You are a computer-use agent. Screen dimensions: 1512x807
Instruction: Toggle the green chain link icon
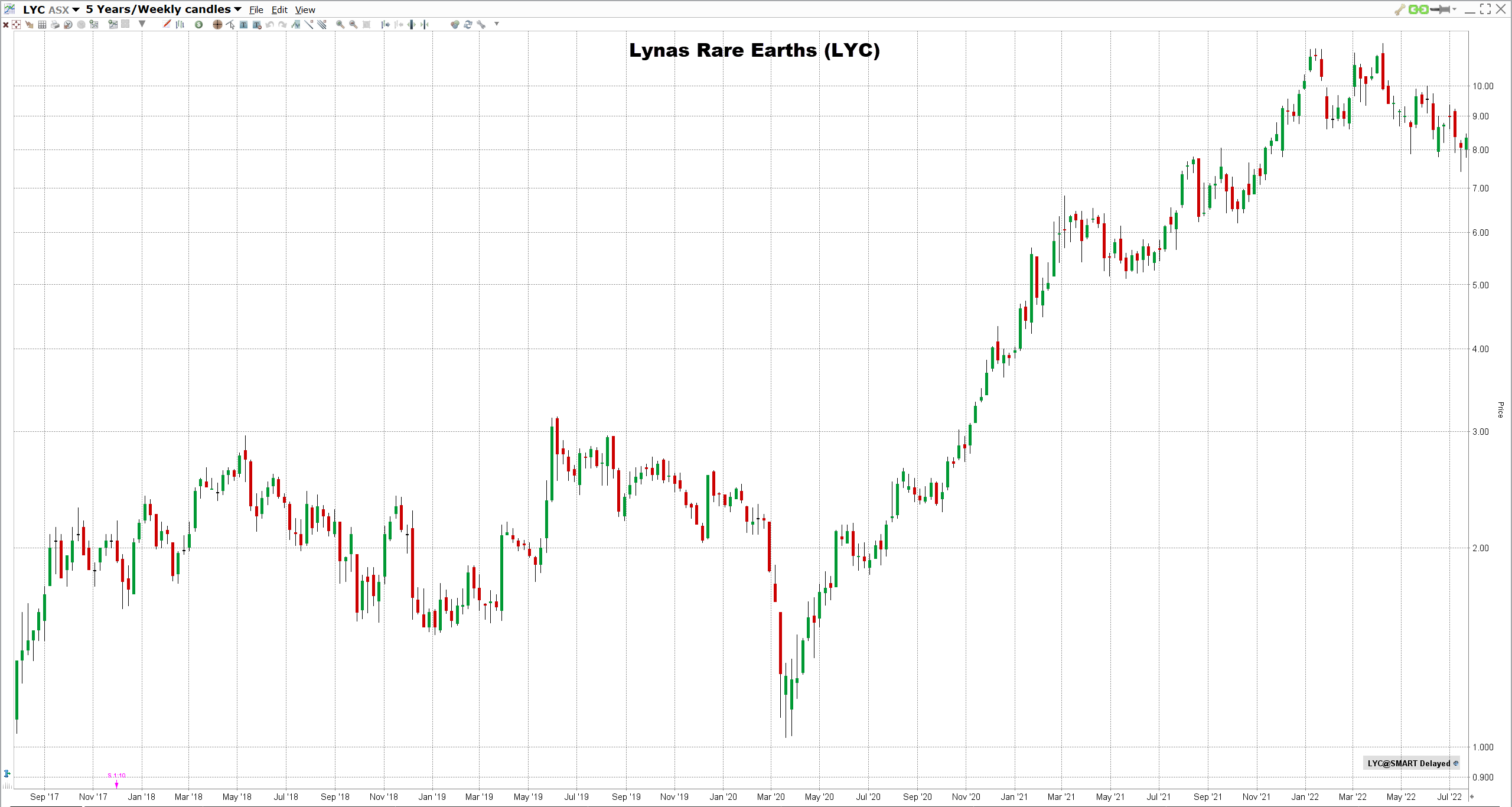click(x=1418, y=9)
